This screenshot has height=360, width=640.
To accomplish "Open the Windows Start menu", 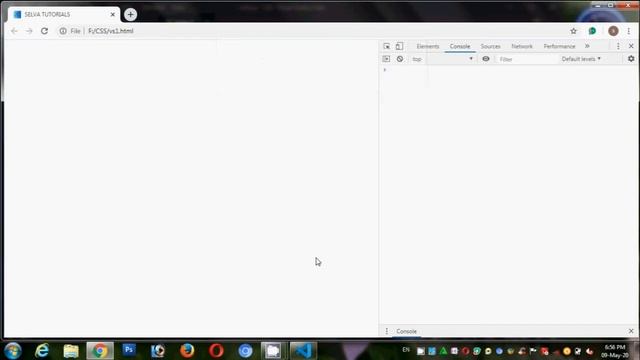I will (13, 351).
